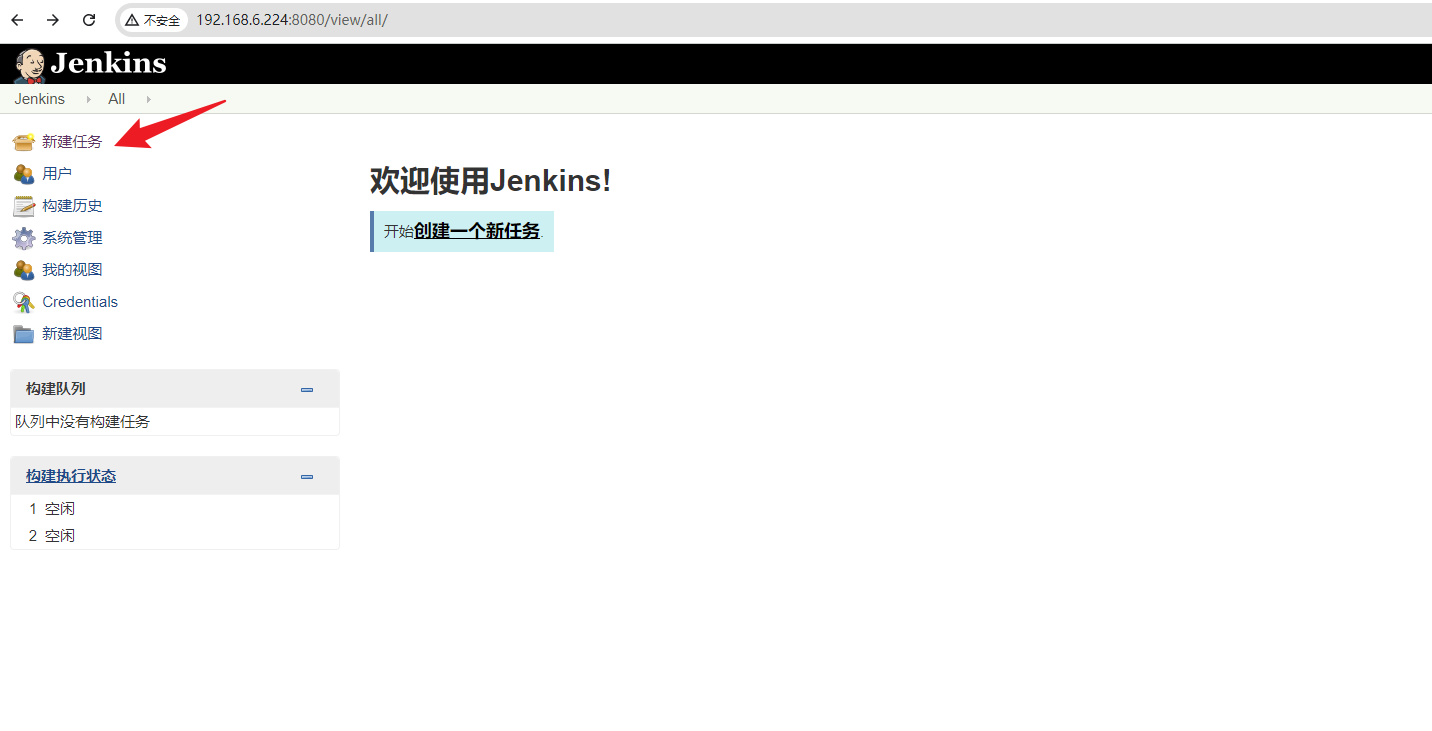Click the Credentials keys icon
The height and width of the screenshot is (731, 1432).
click(x=24, y=302)
